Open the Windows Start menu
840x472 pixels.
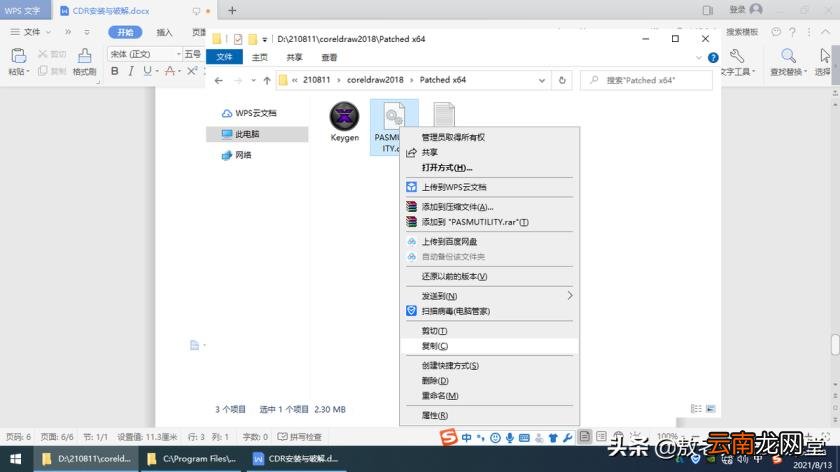[16, 459]
